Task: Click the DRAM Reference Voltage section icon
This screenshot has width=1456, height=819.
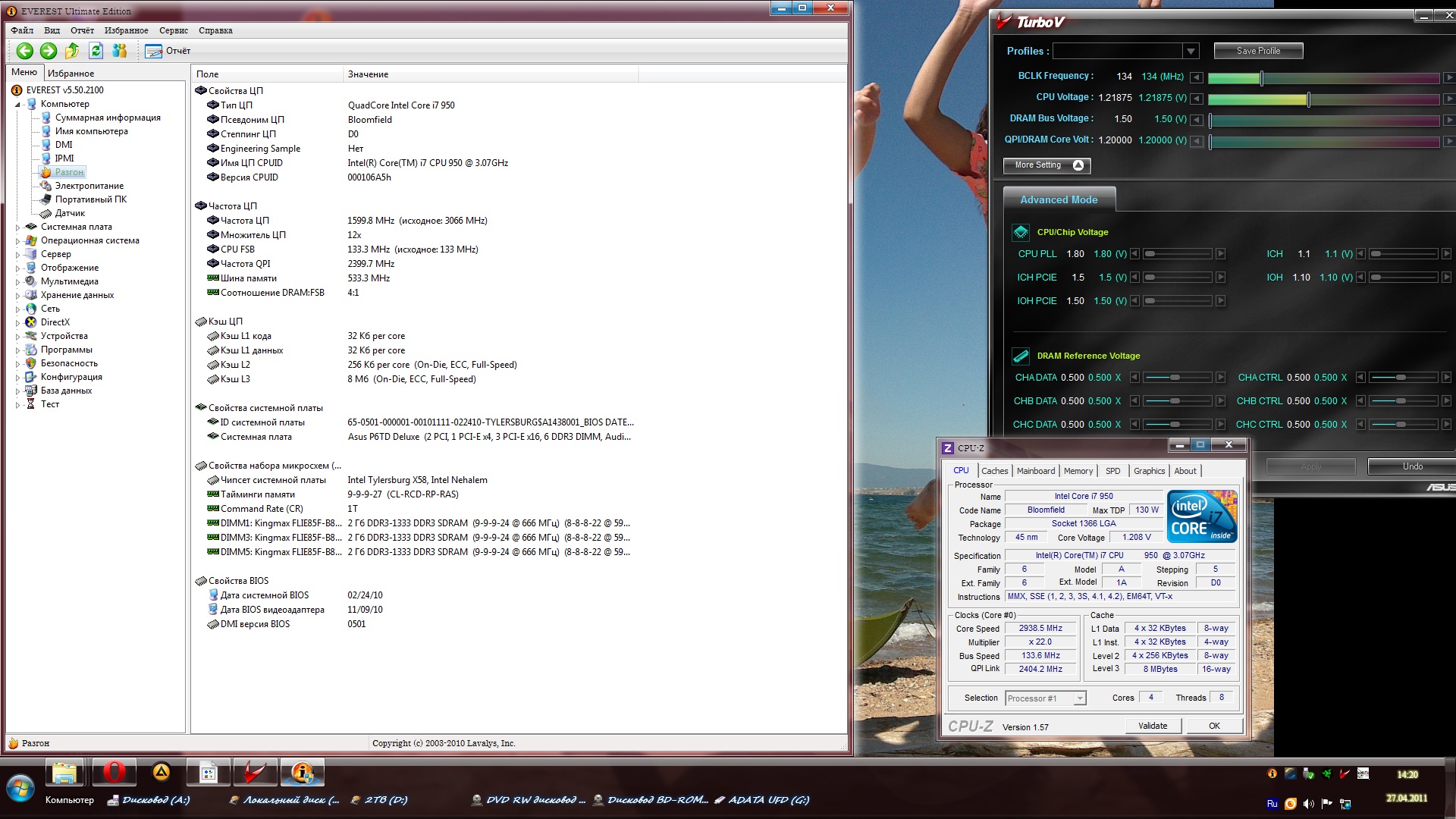Action: pyautogui.click(x=1021, y=356)
